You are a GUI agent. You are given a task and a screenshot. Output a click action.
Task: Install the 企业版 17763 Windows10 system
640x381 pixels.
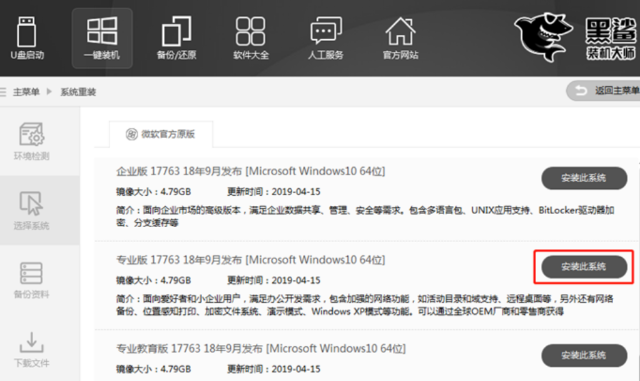coord(584,178)
